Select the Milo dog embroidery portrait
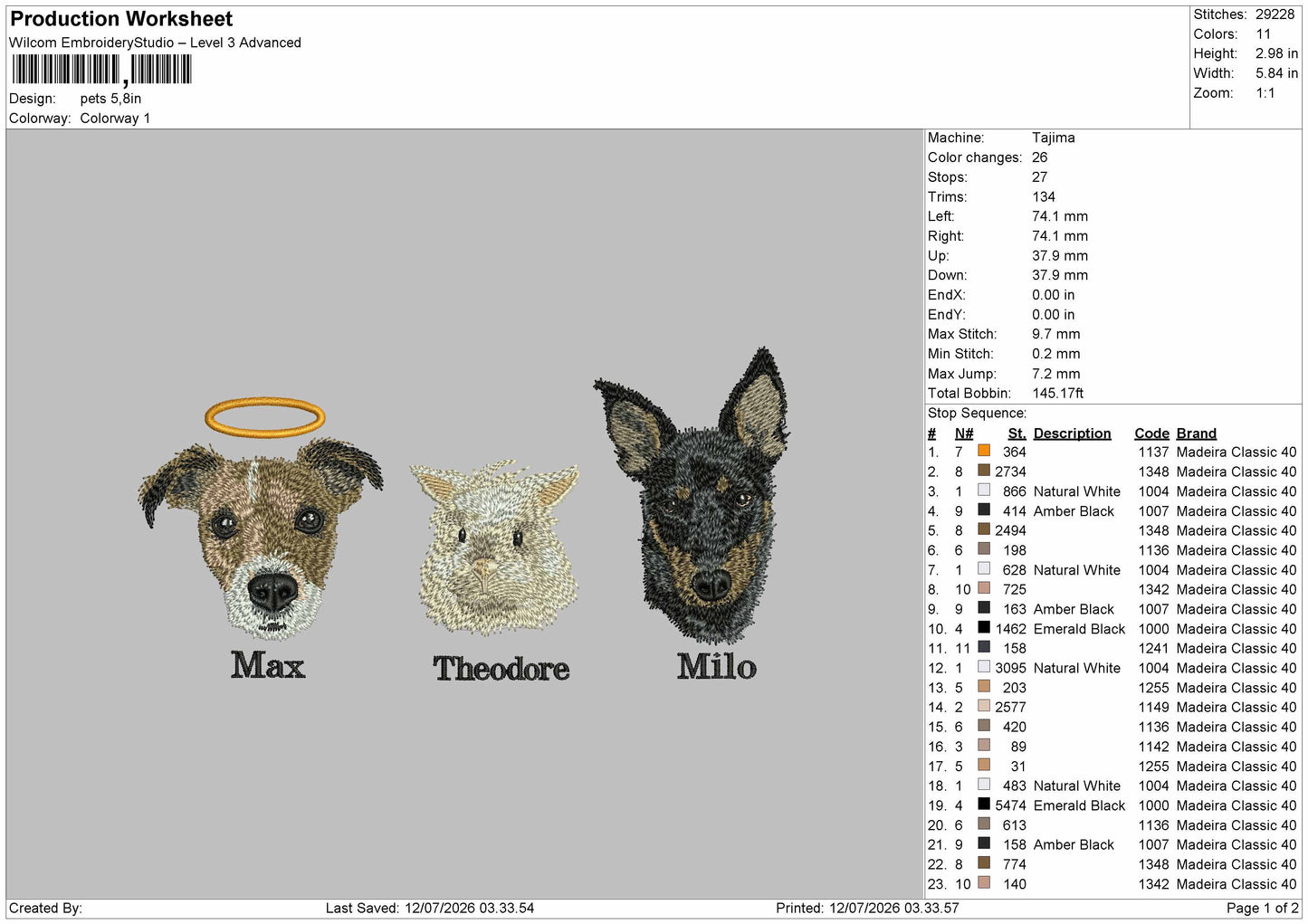The width and height of the screenshot is (1308, 924). [692, 496]
